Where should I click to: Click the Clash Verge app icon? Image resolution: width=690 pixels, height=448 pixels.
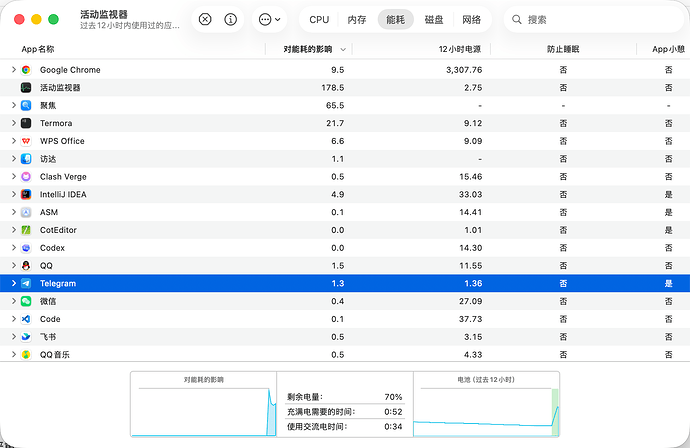(x=26, y=176)
